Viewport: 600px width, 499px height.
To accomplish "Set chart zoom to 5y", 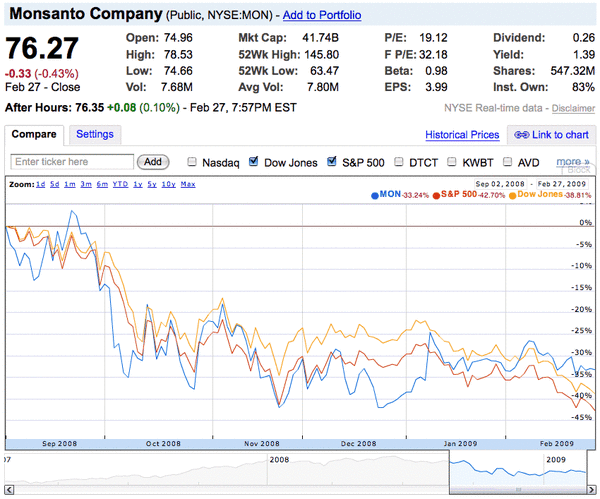I will 152,184.
